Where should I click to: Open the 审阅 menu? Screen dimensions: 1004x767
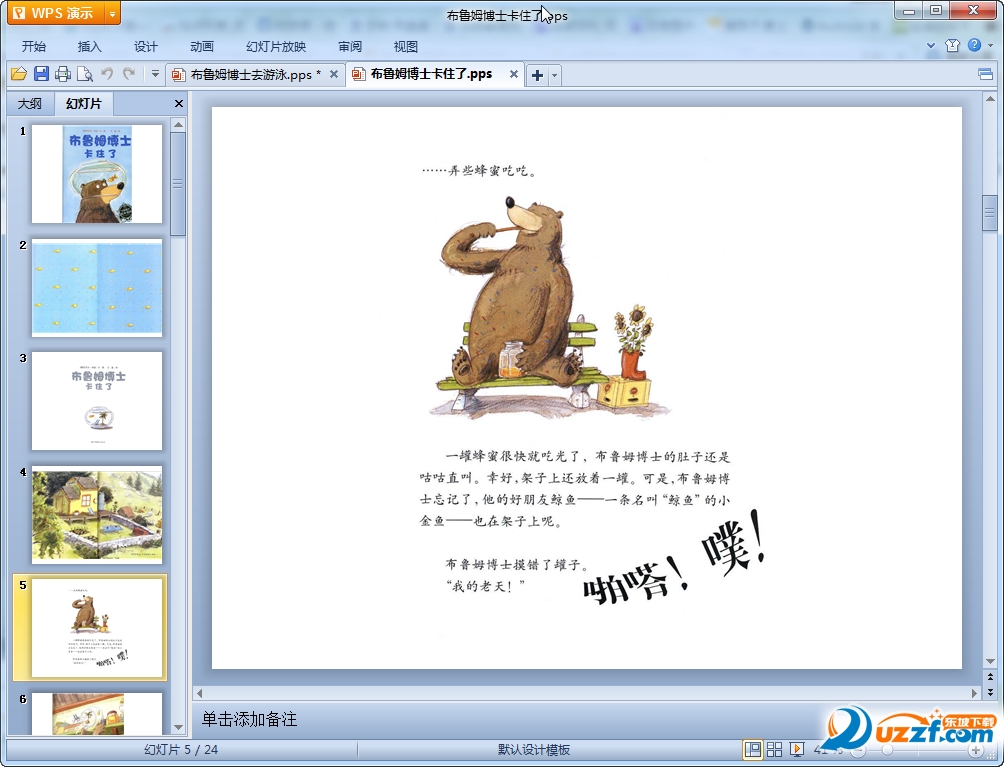[x=350, y=47]
